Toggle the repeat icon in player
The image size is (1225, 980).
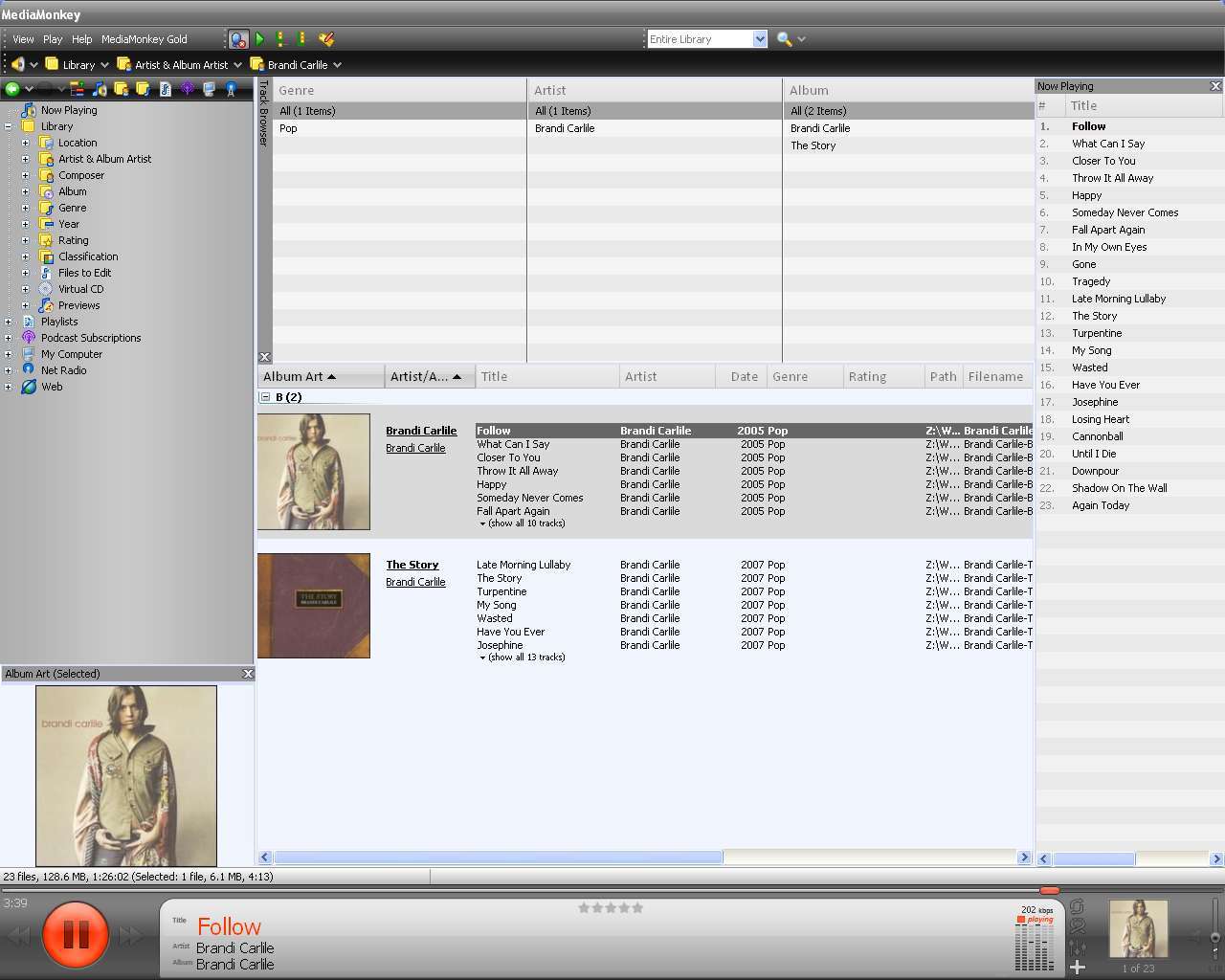pyautogui.click(x=1077, y=907)
